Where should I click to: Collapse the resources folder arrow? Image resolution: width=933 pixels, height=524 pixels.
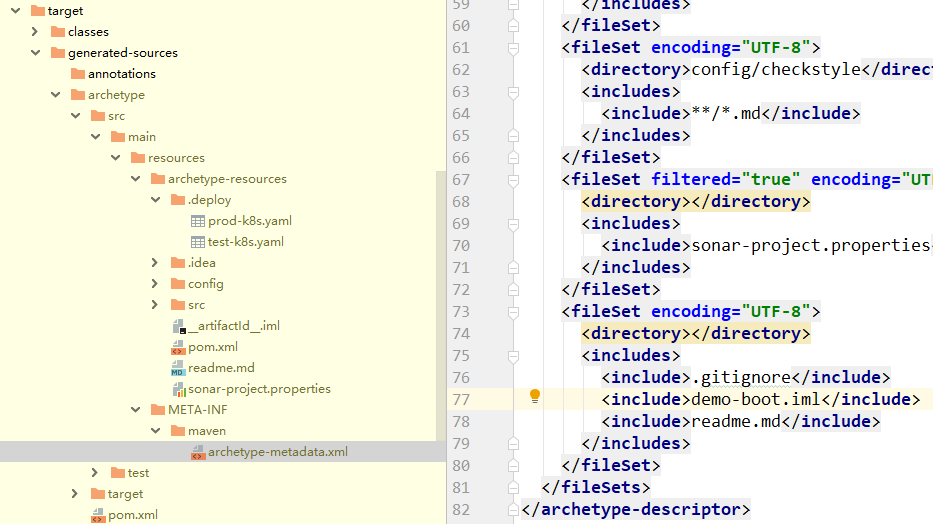pyautogui.click(x=116, y=158)
